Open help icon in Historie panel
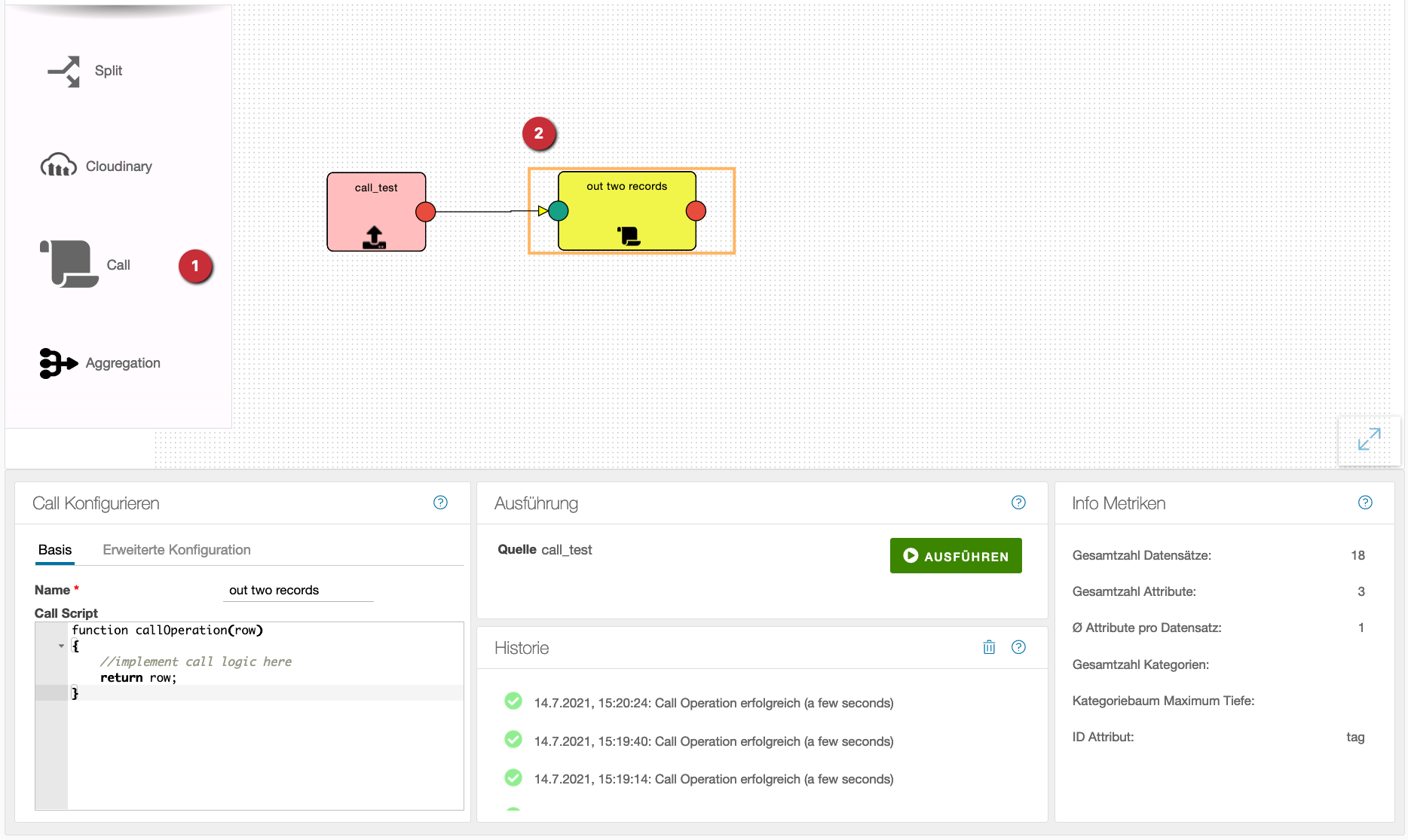The image size is (1408, 840). pos(1018,647)
